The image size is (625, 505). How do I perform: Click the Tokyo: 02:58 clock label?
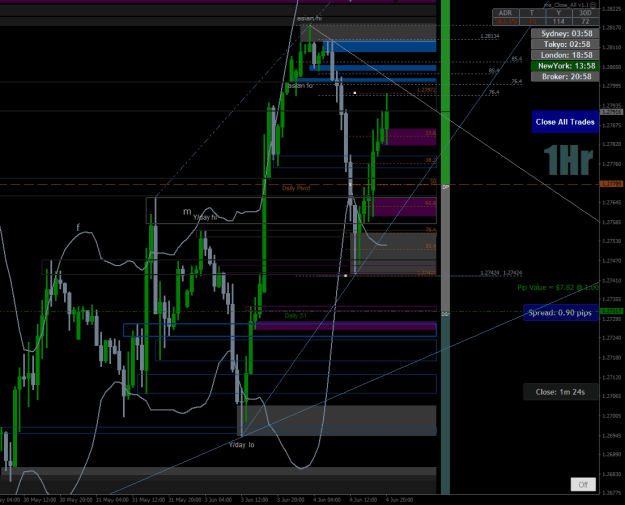click(565, 44)
